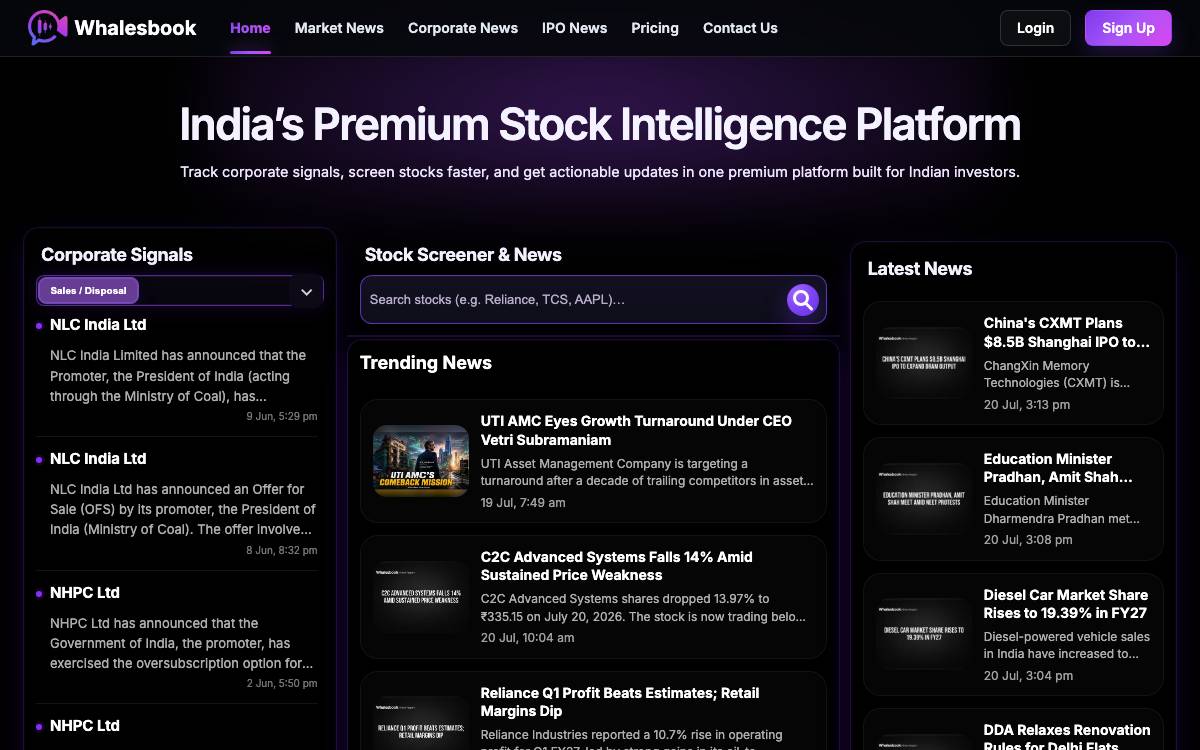The width and height of the screenshot is (1200, 750).
Task: Click the '20 Jul, 3:13 pm' timestamp
Action: 1027,405
